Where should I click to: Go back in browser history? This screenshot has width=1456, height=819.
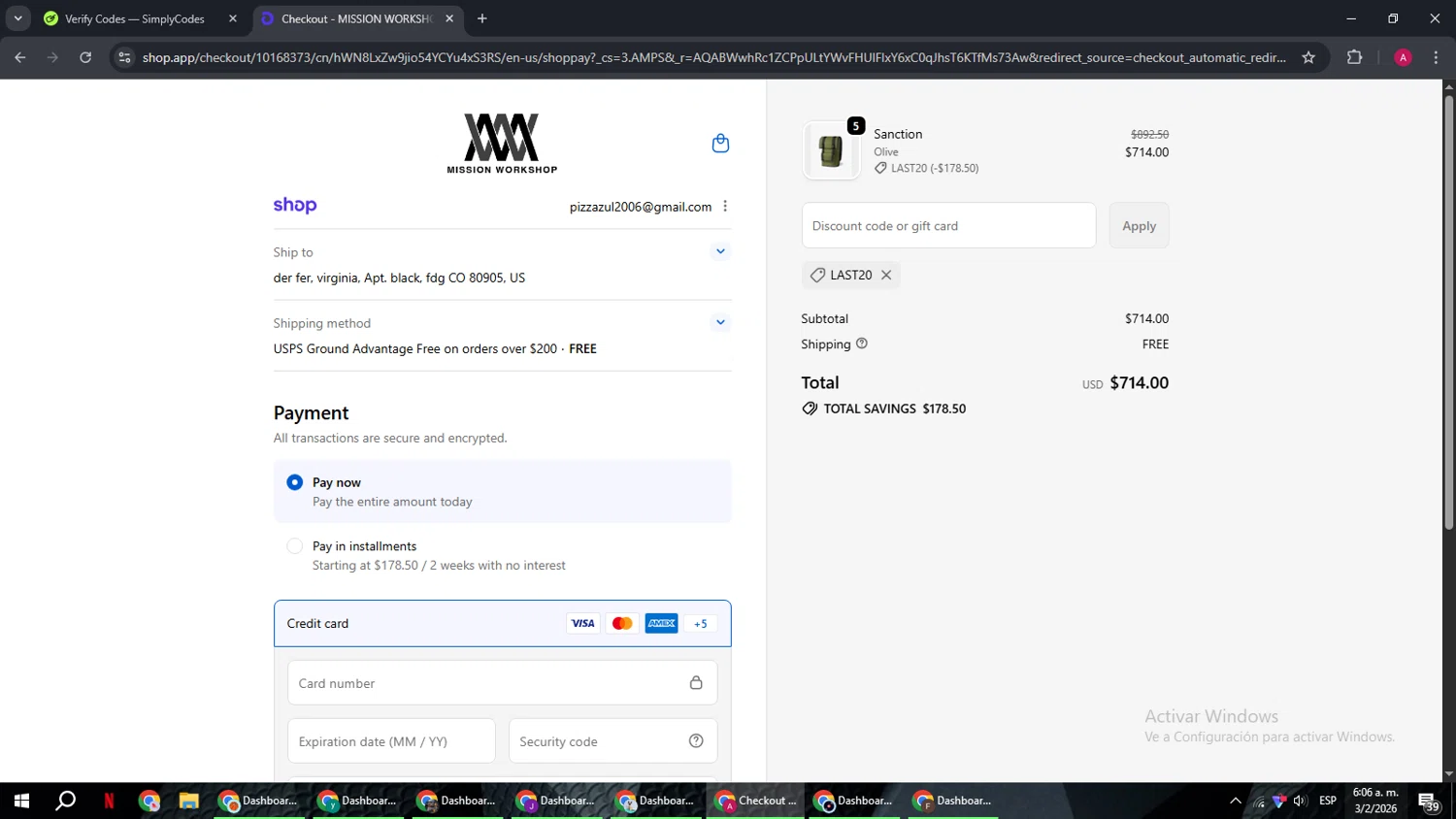20,57
